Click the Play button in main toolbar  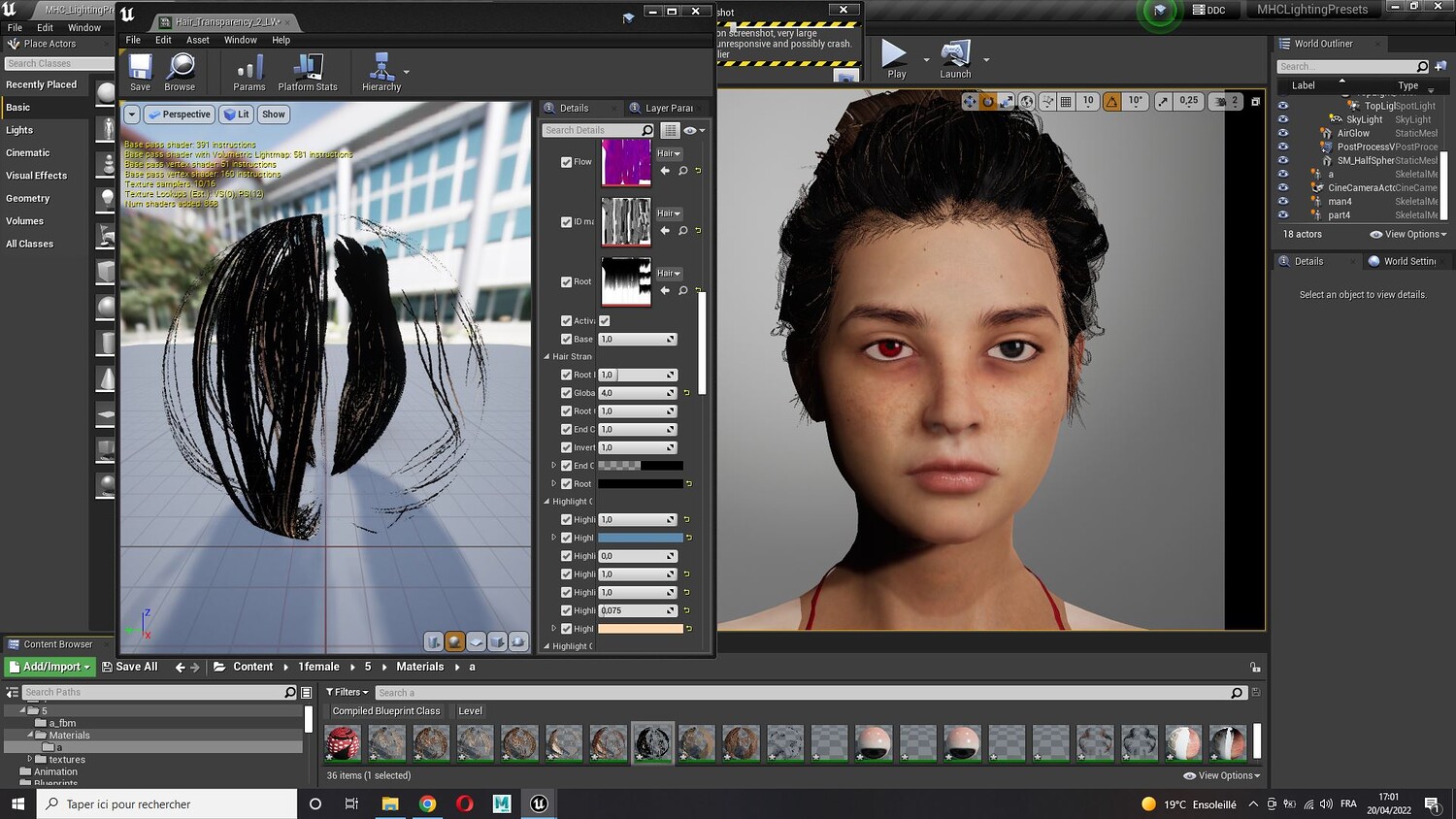click(x=896, y=59)
